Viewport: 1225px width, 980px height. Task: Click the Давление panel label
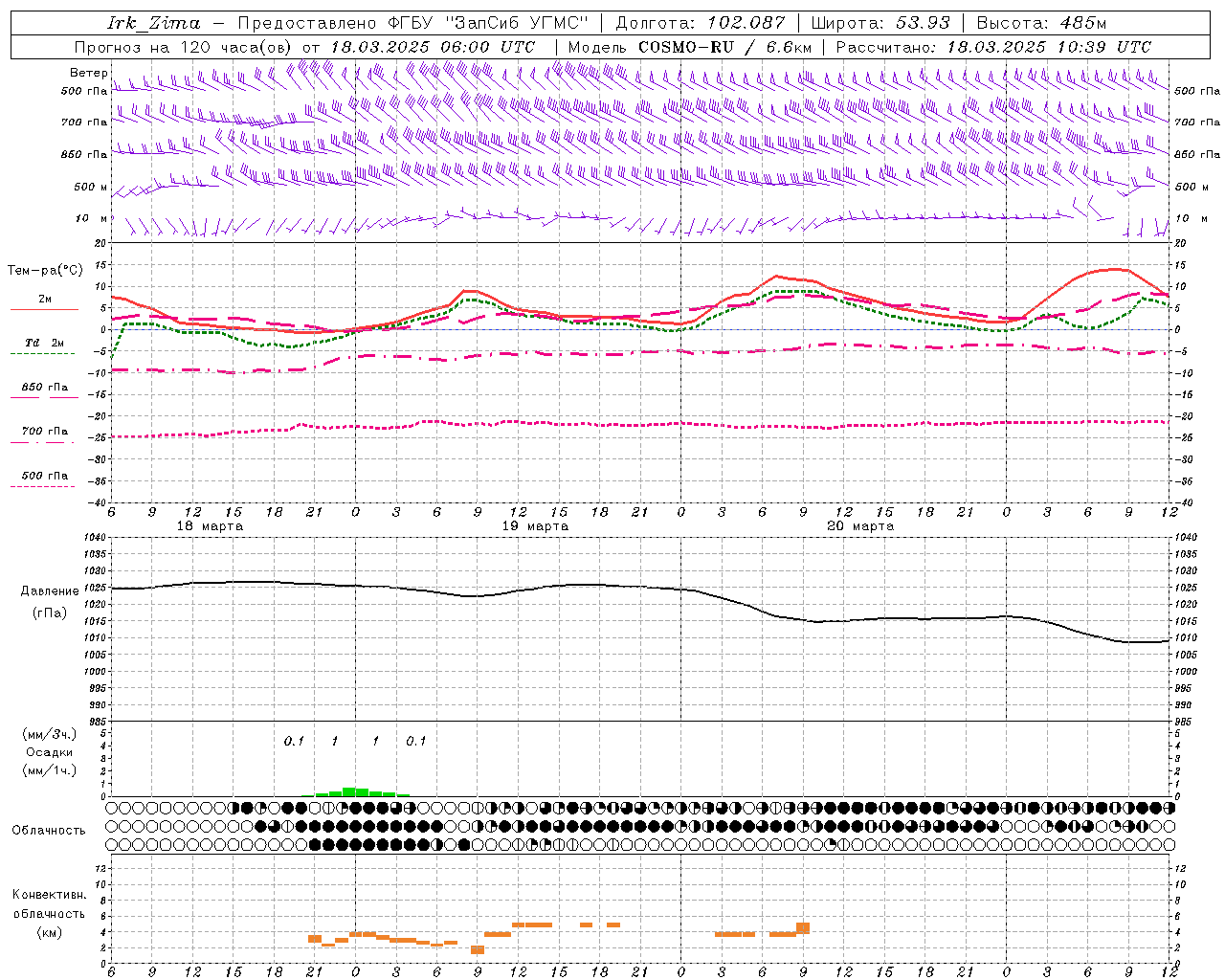(x=50, y=590)
